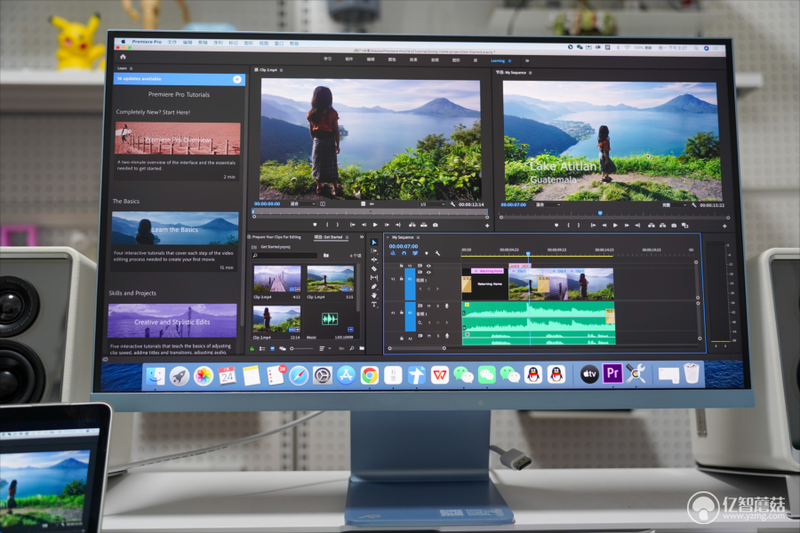Open Program monitor wrench settings
The width and height of the screenshot is (800, 533).
[x=694, y=205]
